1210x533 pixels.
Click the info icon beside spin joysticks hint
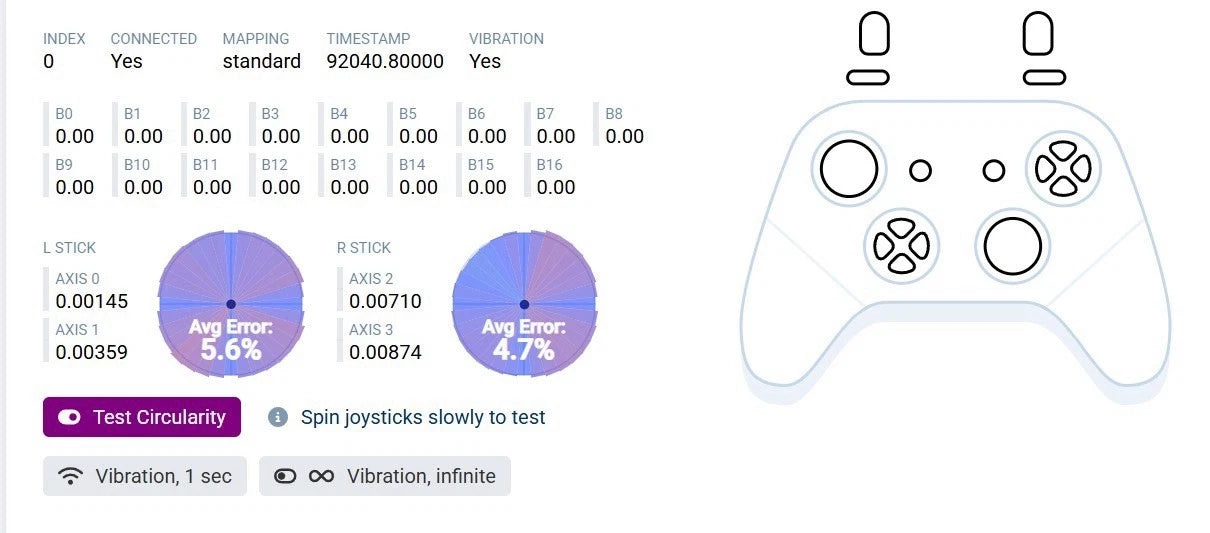pos(278,417)
